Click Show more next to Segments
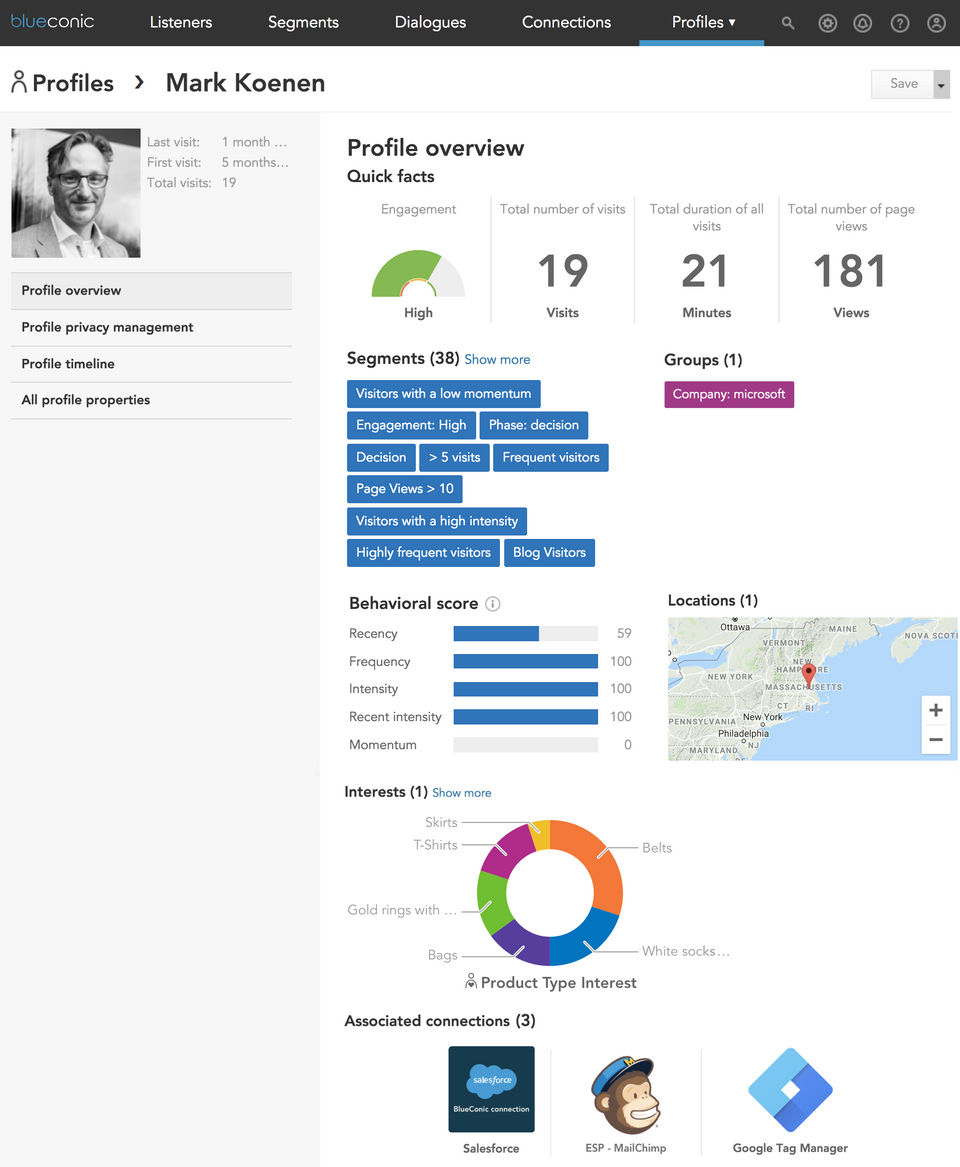 (497, 359)
